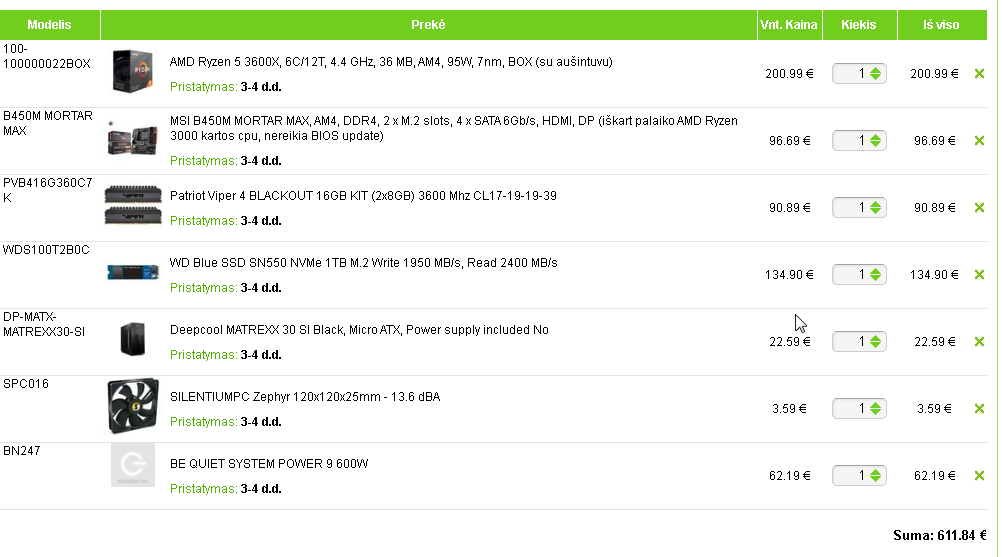Remove Deepcool MATREXX 30 from cart
1002x557 pixels.
click(x=979, y=342)
